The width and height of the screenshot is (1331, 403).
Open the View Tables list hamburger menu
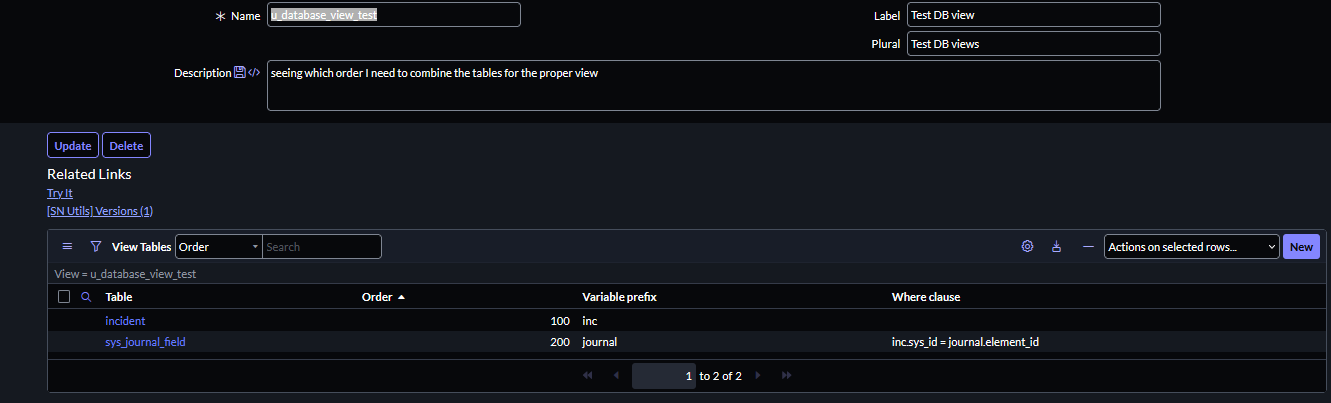click(67, 246)
